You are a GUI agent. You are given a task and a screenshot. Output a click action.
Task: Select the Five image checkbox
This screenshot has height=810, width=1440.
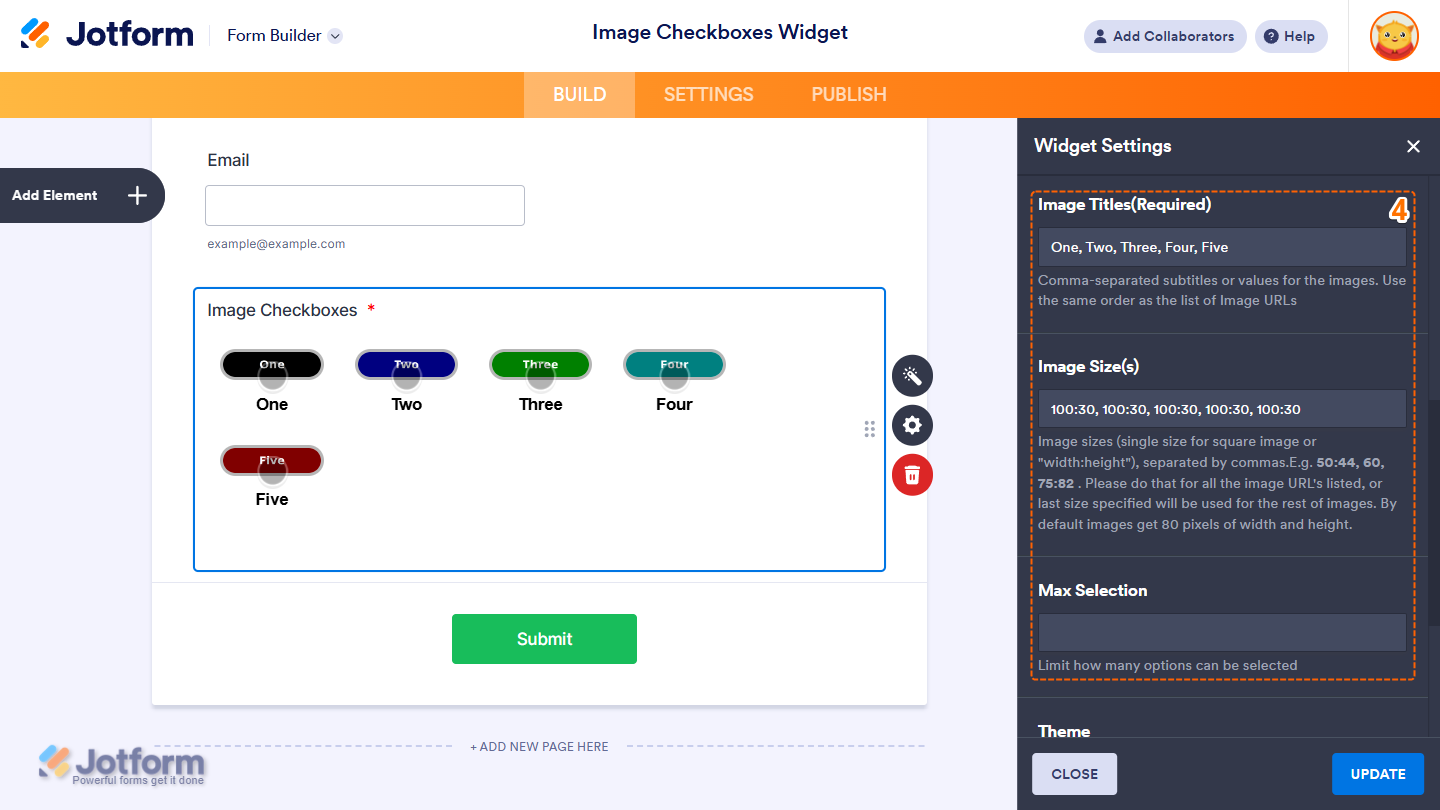(271, 460)
